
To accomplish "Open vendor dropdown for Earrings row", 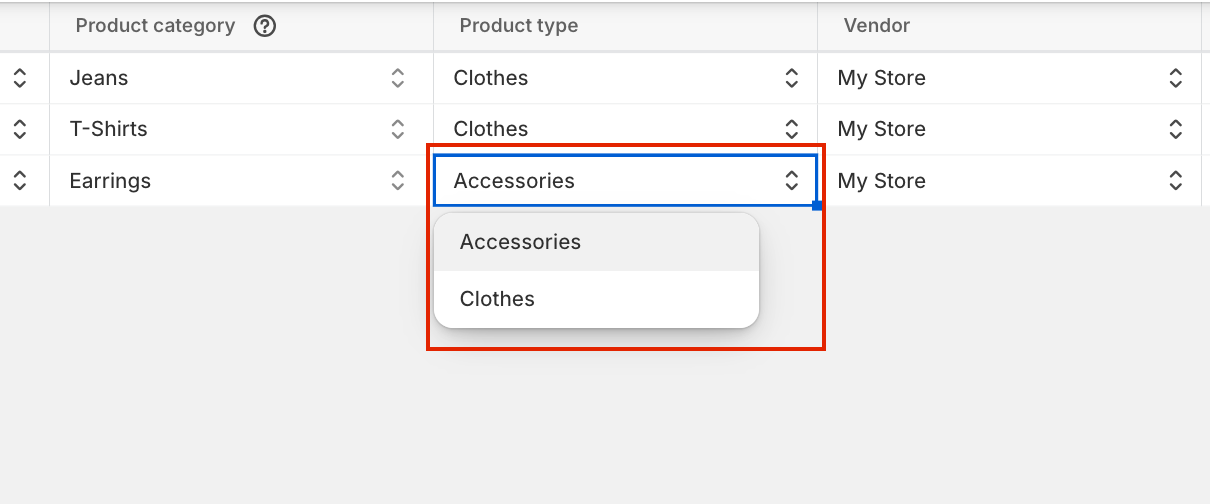I will (1176, 181).
